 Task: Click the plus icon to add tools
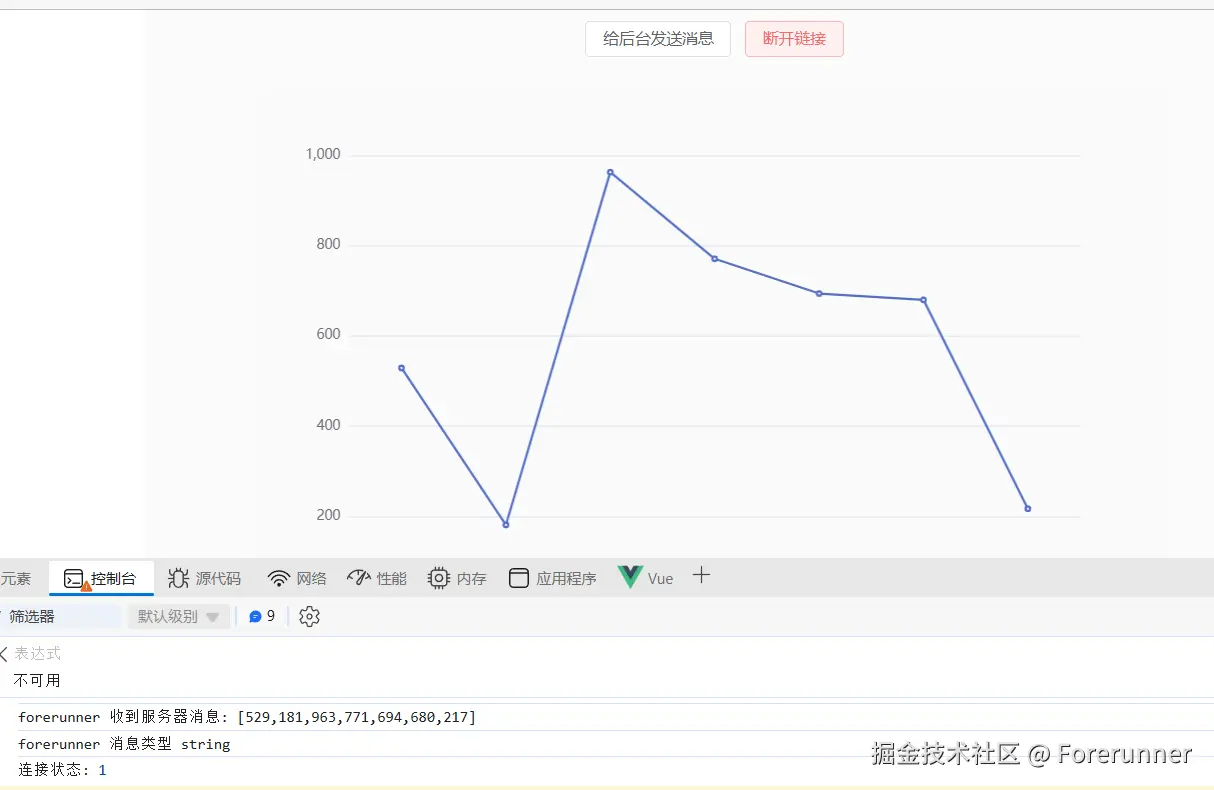[701, 575]
